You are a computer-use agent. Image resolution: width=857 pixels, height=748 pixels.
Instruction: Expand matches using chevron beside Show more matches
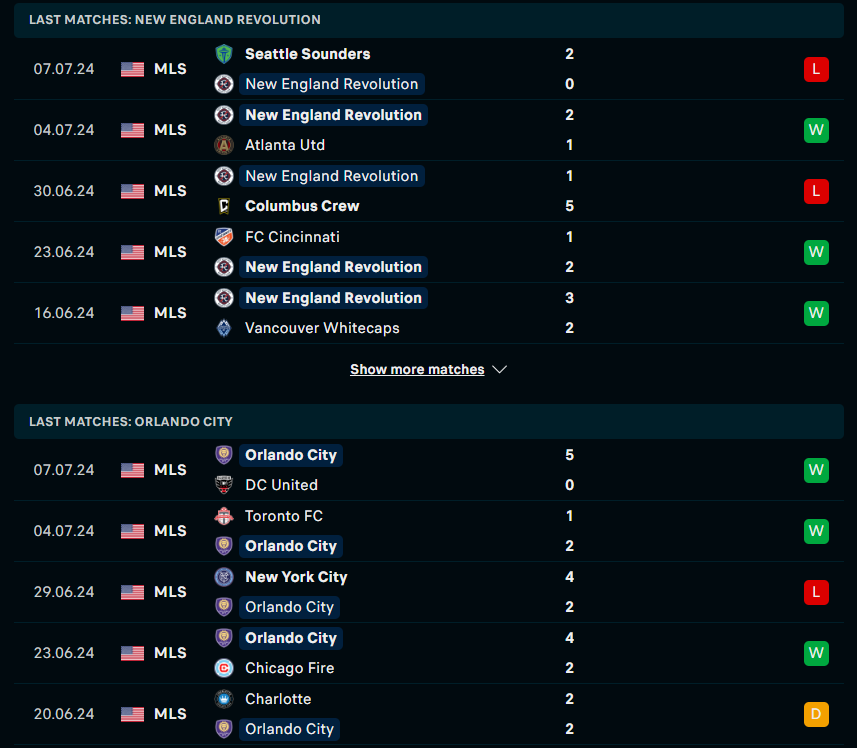pos(500,370)
